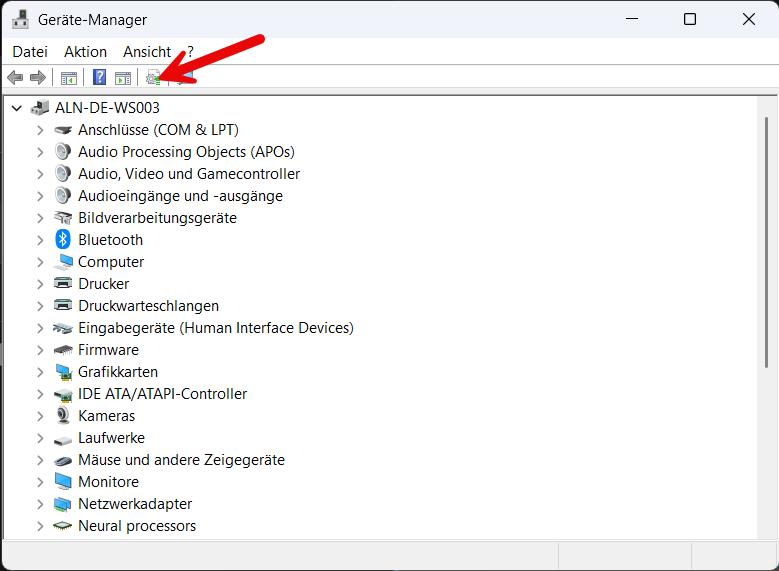Viewport: 779px width, 571px height.
Task: Toggle the console tree toolbar icon
Action: (x=69, y=78)
